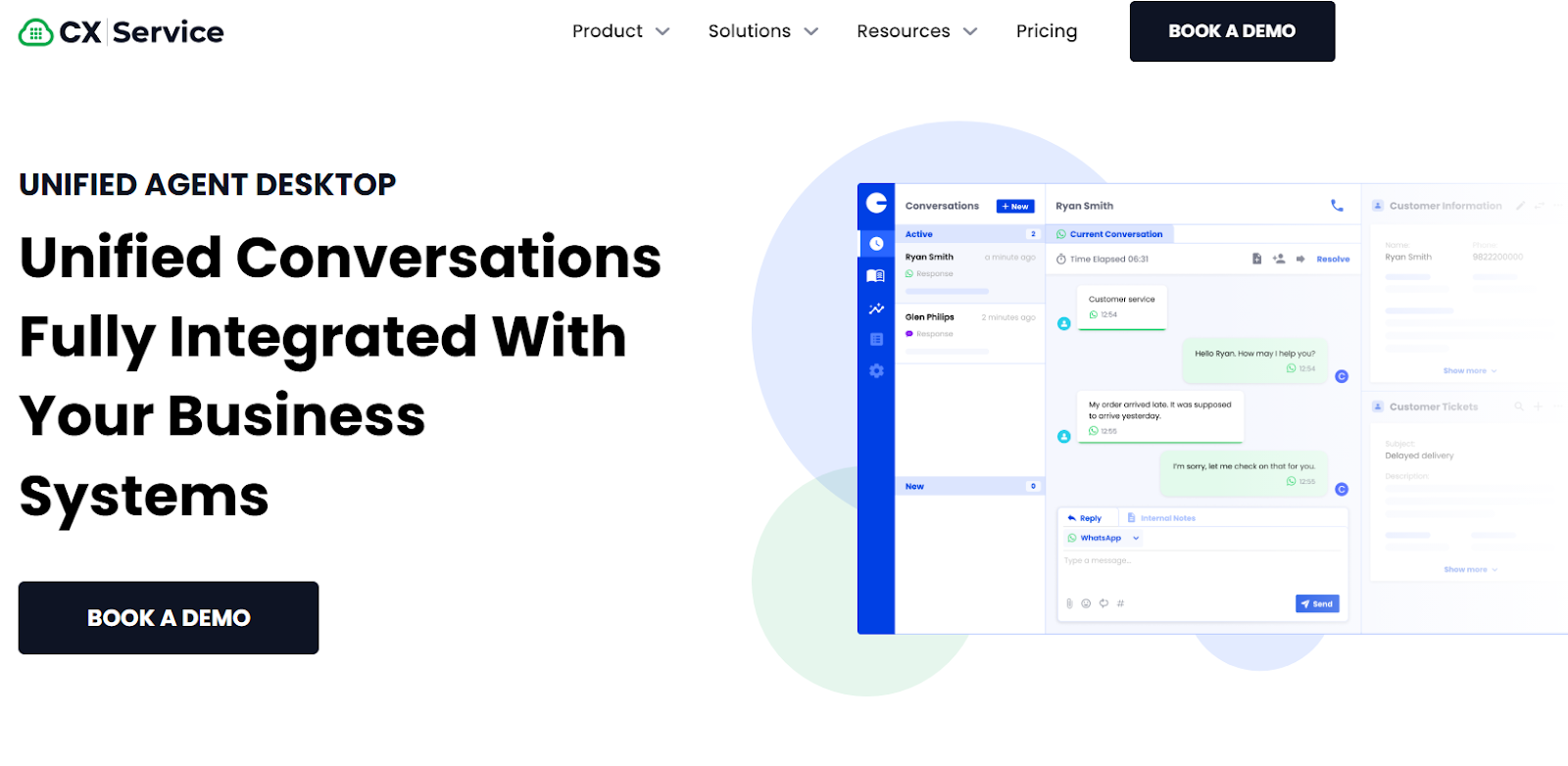
Task: Open the emoji picker in message box
Action: 1086,603
